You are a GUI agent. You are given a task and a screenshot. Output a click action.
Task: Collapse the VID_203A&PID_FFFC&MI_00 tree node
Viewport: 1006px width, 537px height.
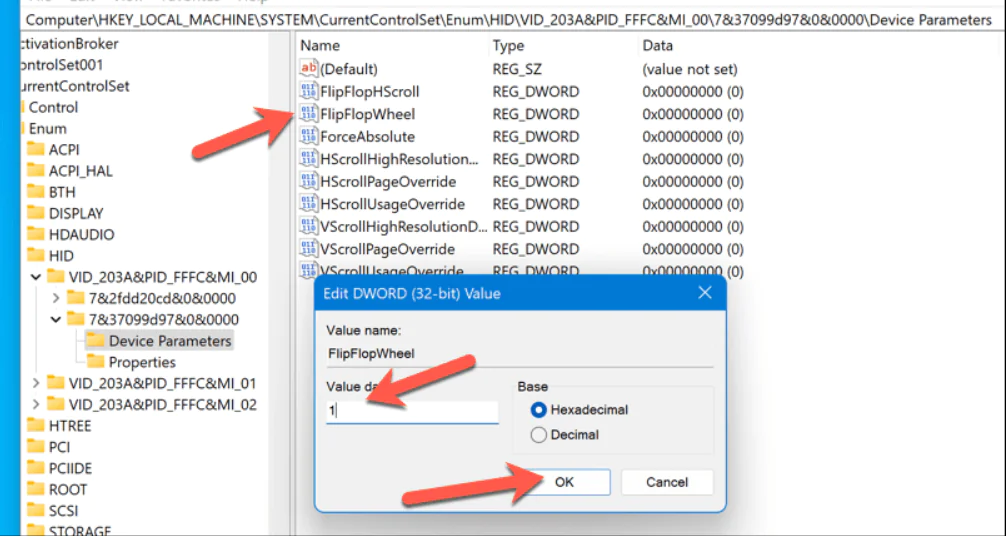coord(36,277)
